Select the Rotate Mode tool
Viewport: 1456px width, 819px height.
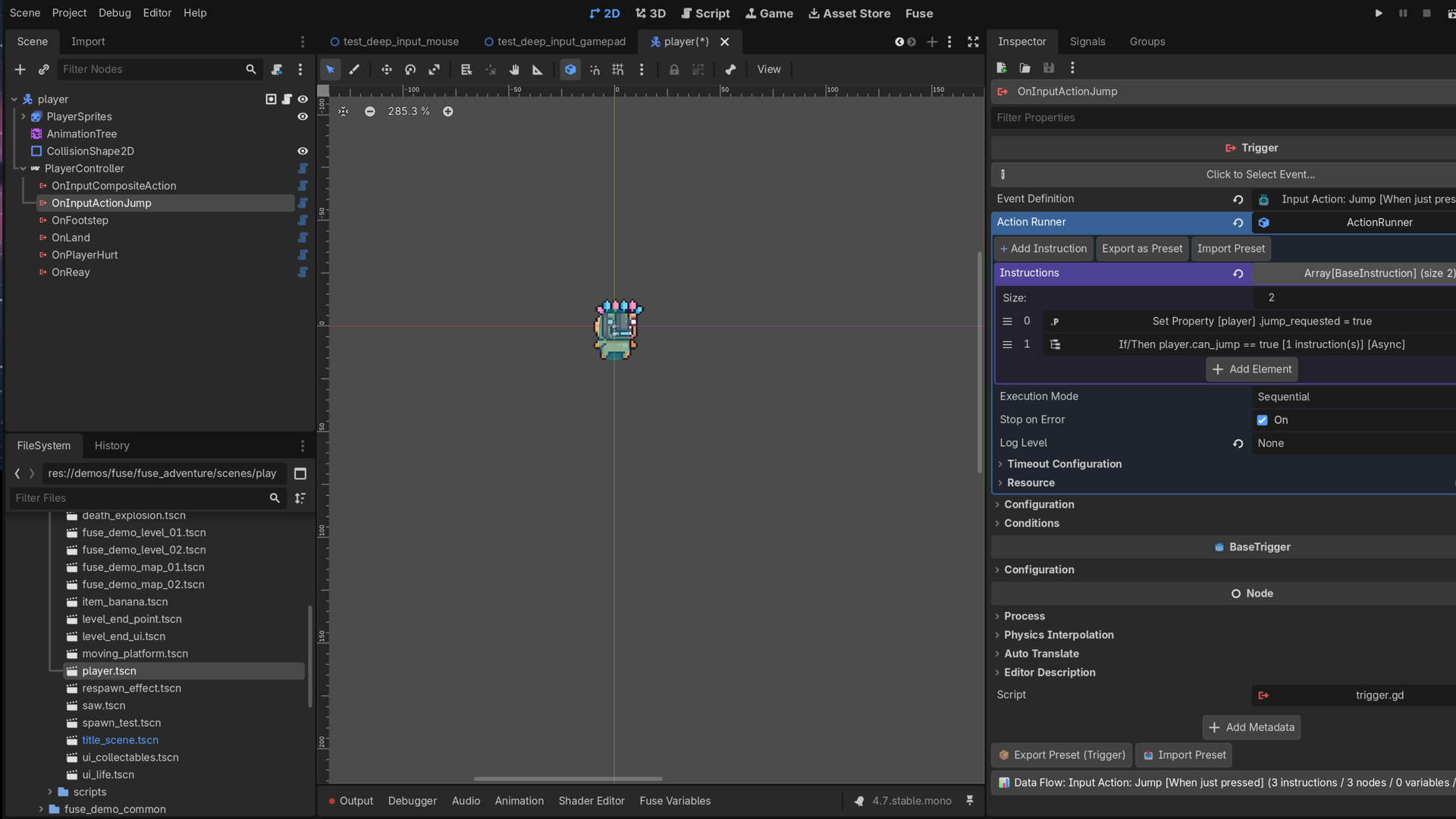coord(410,70)
